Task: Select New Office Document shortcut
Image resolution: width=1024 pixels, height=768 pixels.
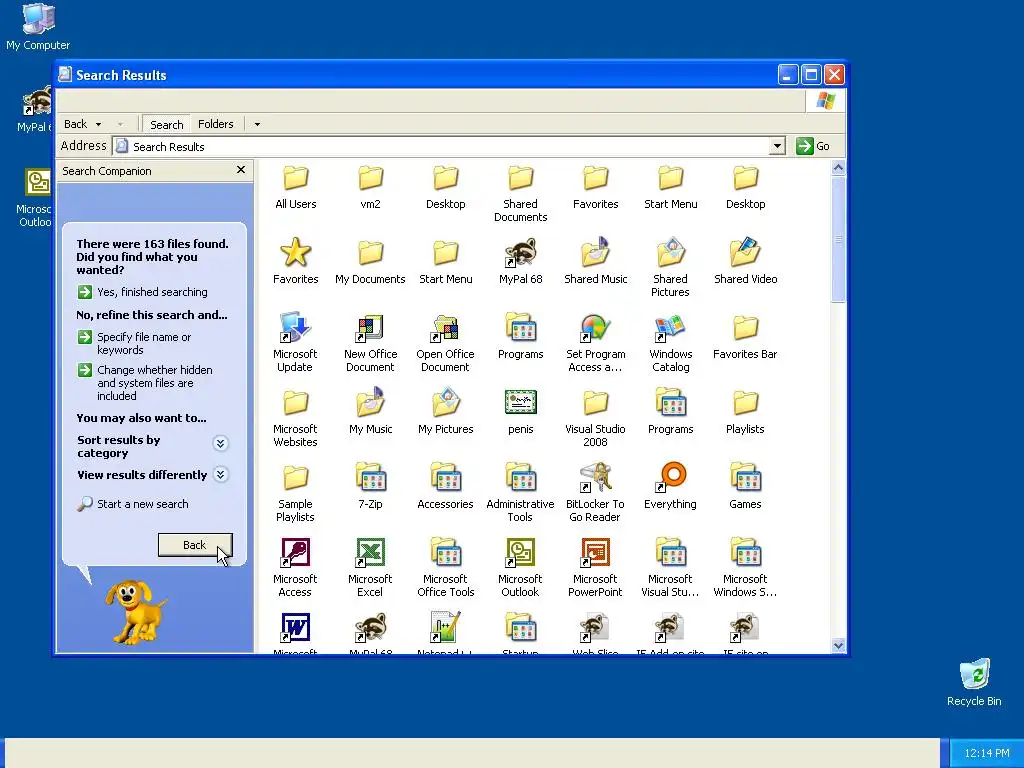Action: tap(370, 343)
